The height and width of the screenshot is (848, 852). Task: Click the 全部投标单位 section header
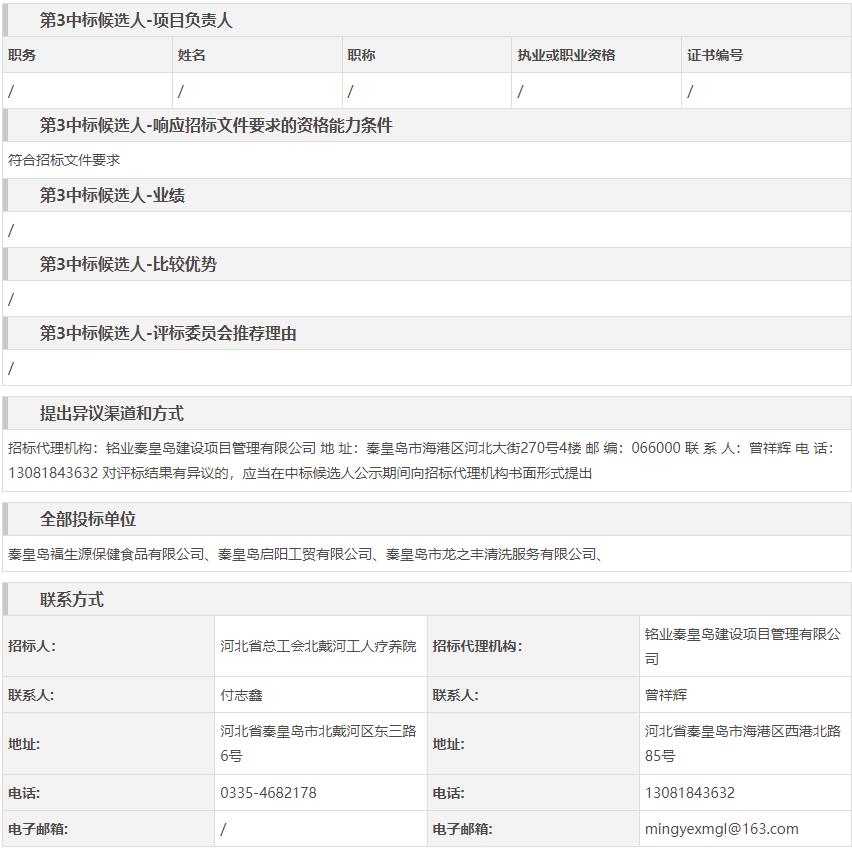click(x=88, y=519)
